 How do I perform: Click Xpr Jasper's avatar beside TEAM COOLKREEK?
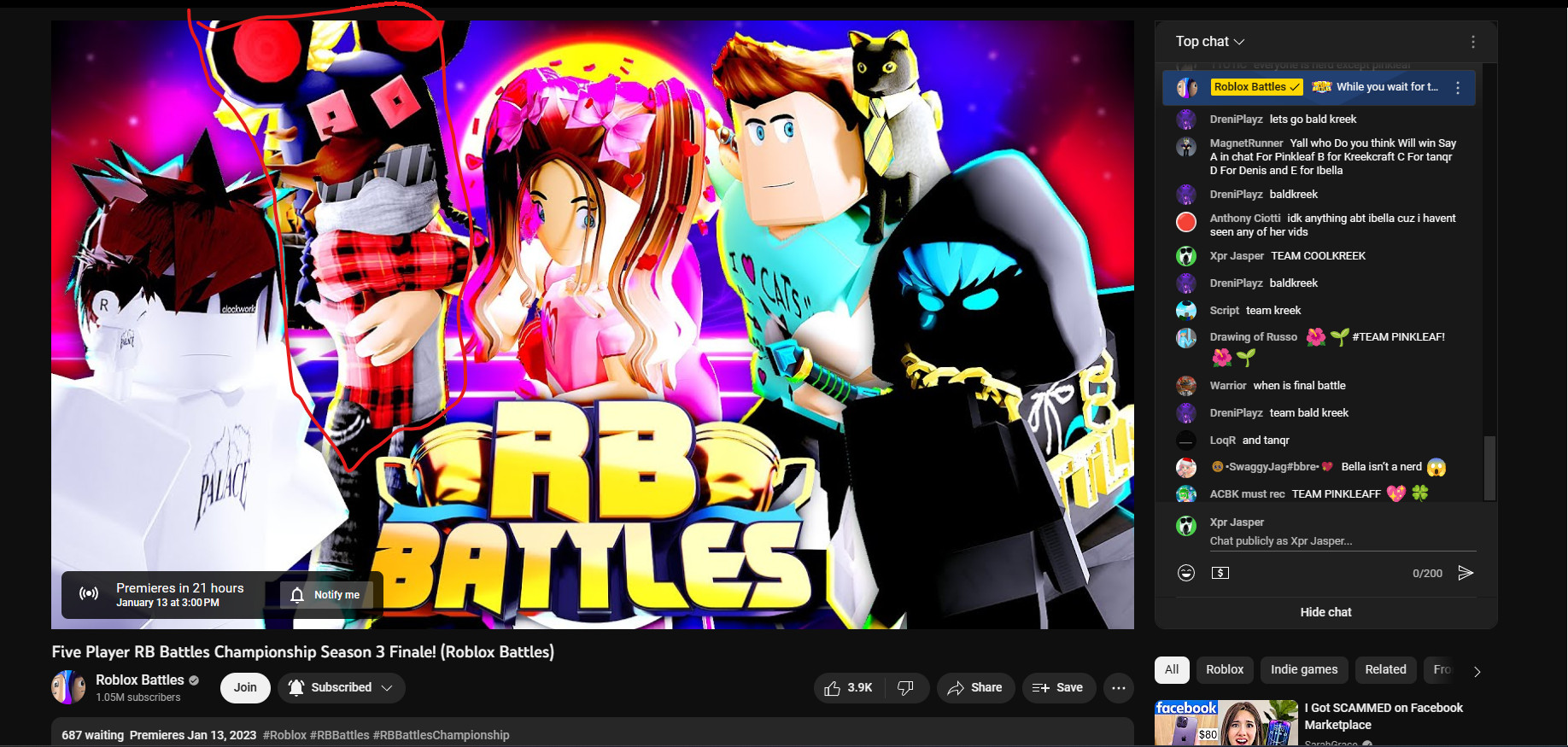click(x=1186, y=256)
